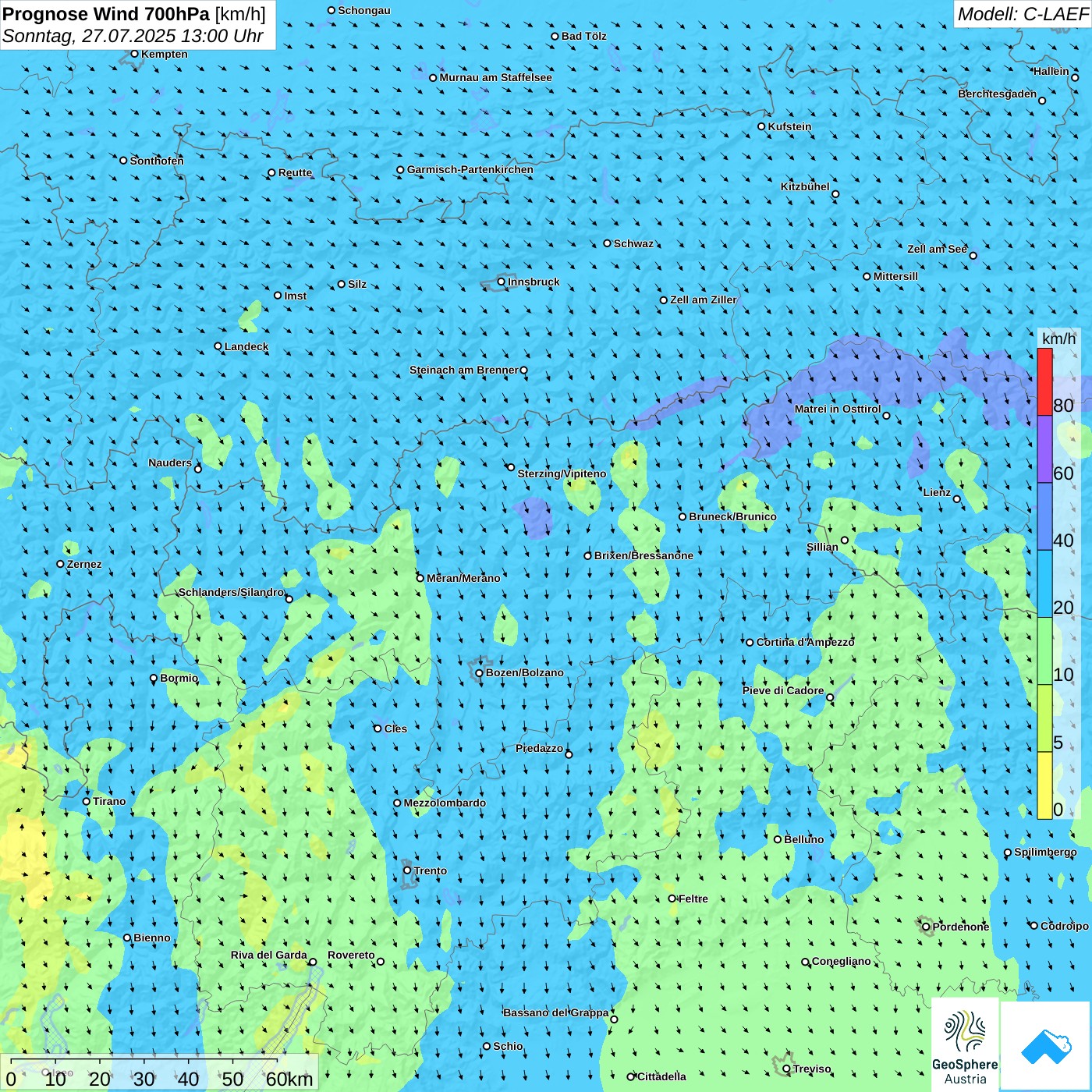Click the Garmisch-Partenkirchen label
The height and width of the screenshot is (1092, 1092).
click(x=470, y=169)
